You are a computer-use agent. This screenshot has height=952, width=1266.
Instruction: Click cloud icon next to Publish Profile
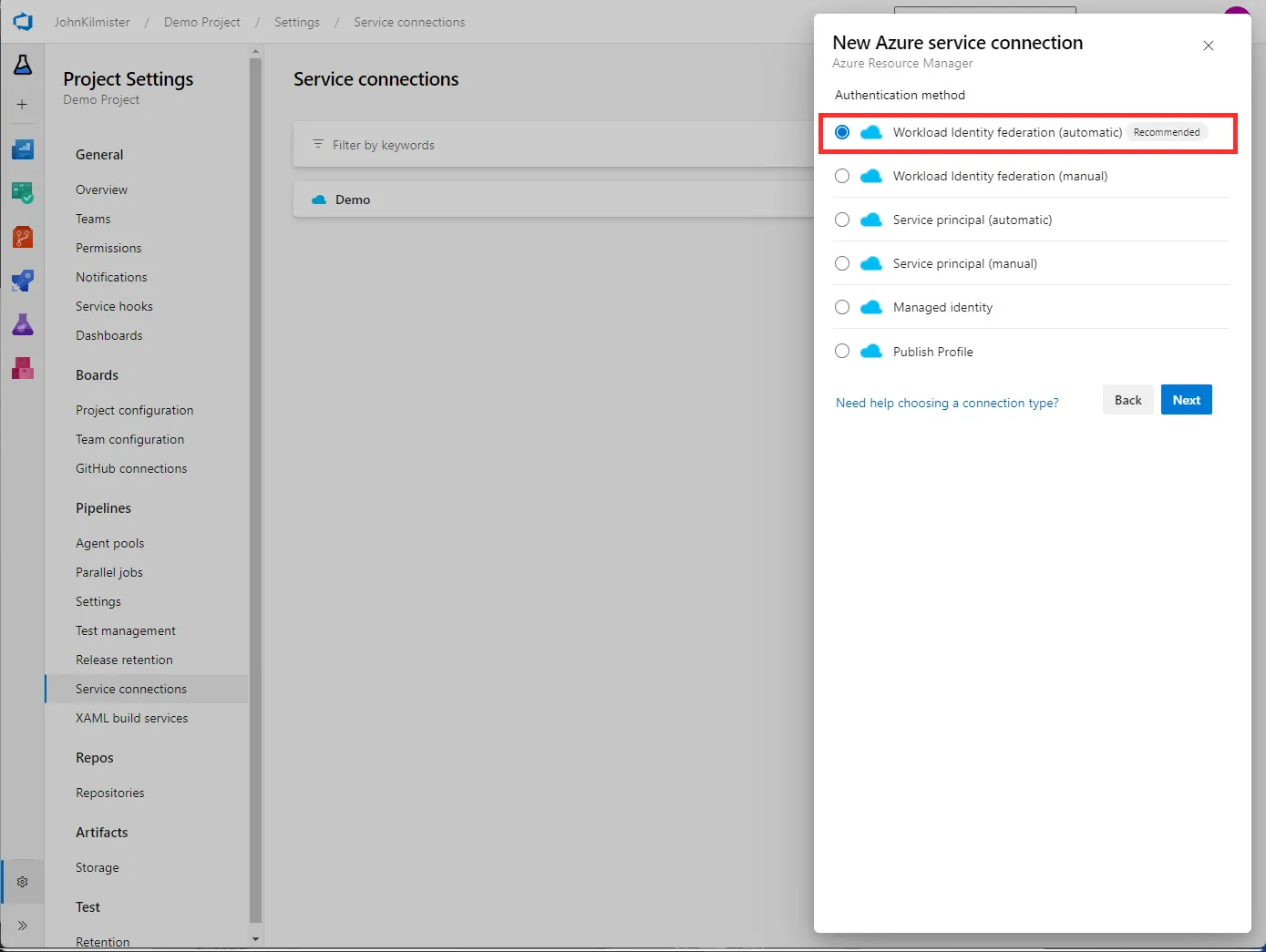pyautogui.click(x=871, y=351)
